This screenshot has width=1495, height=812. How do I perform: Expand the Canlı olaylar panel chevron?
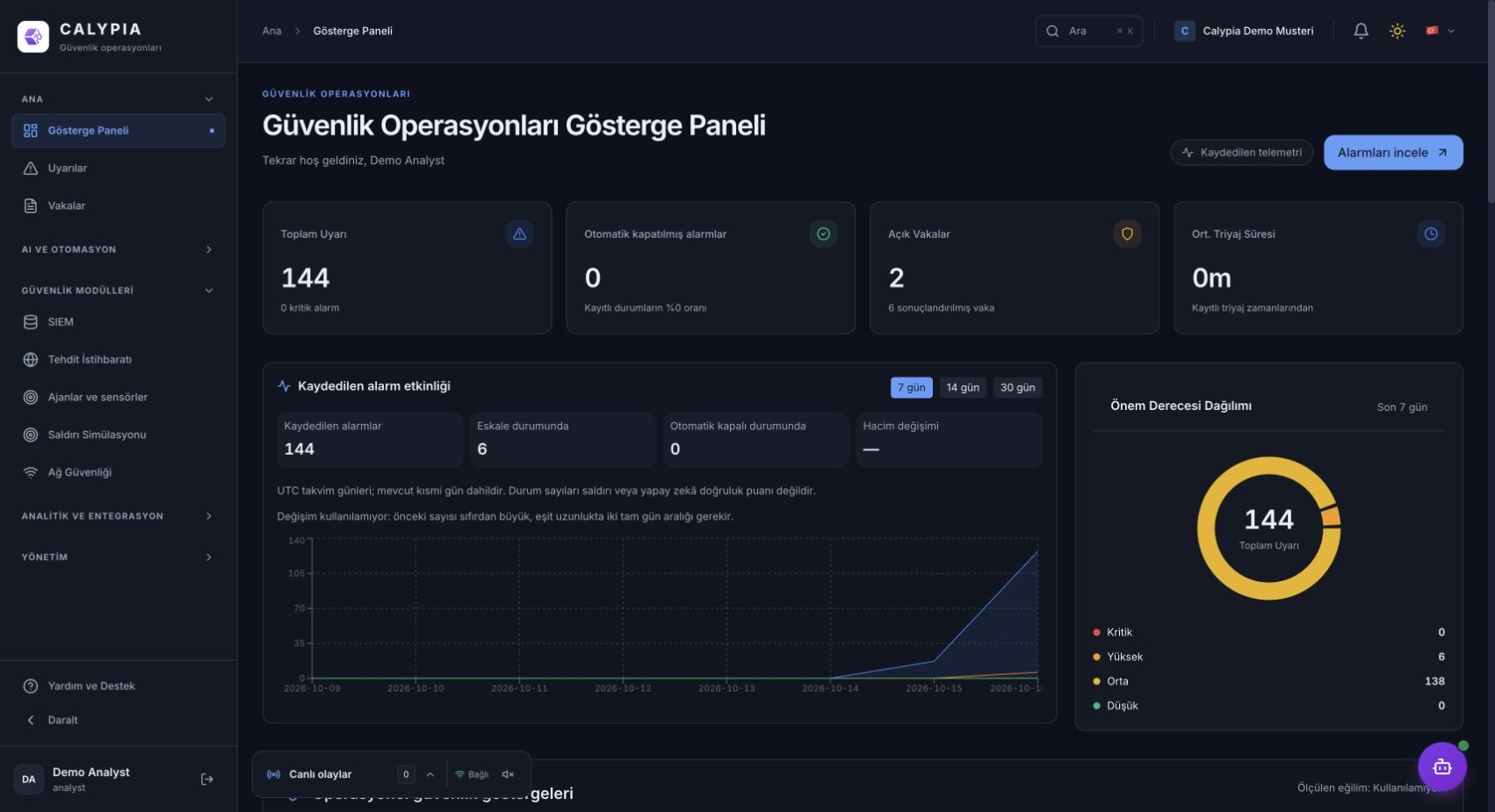coord(430,774)
